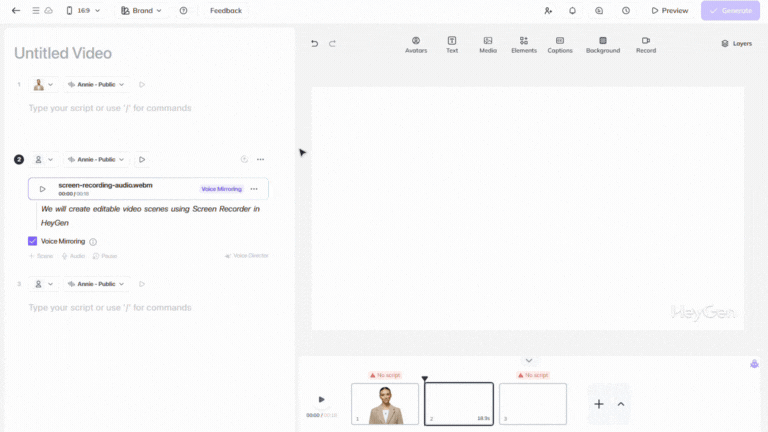The height and width of the screenshot is (432, 768).
Task: Open scene 2 more options menu
Action: pyautogui.click(x=261, y=159)
